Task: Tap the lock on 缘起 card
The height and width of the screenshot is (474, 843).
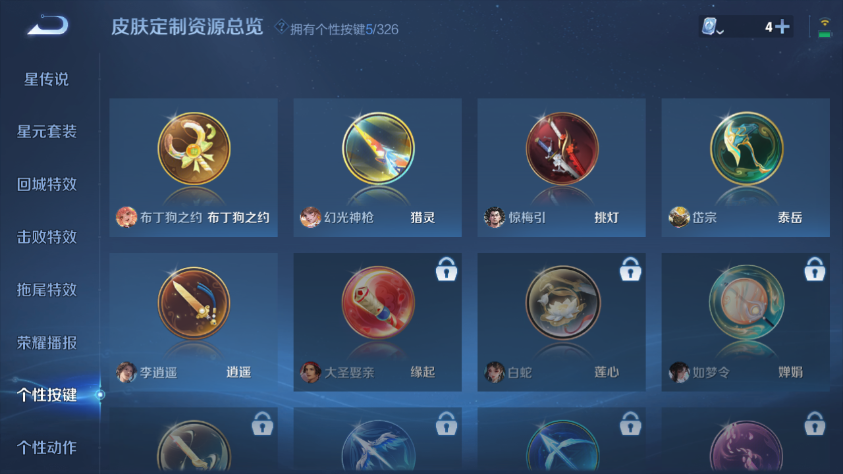Action: pos(446,269)
